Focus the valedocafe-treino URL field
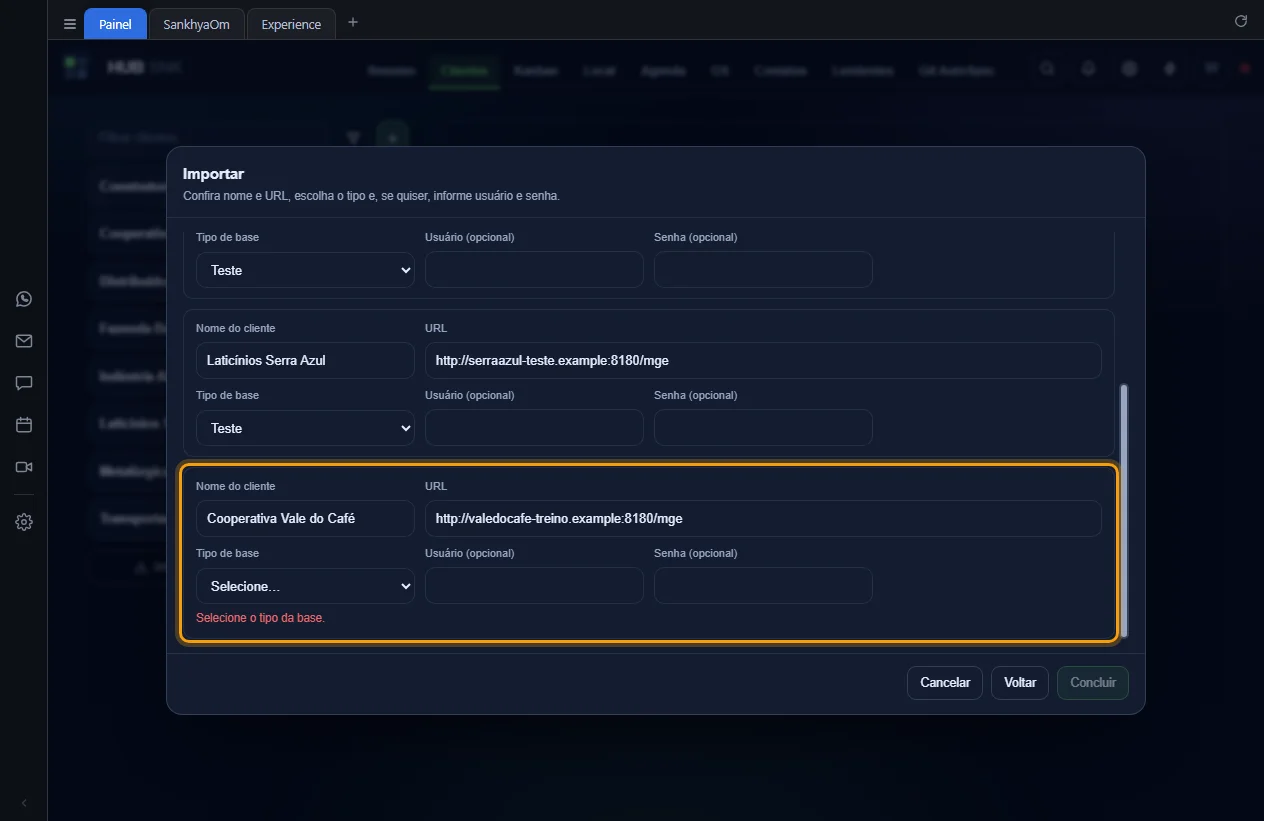 tap(763, 519)
